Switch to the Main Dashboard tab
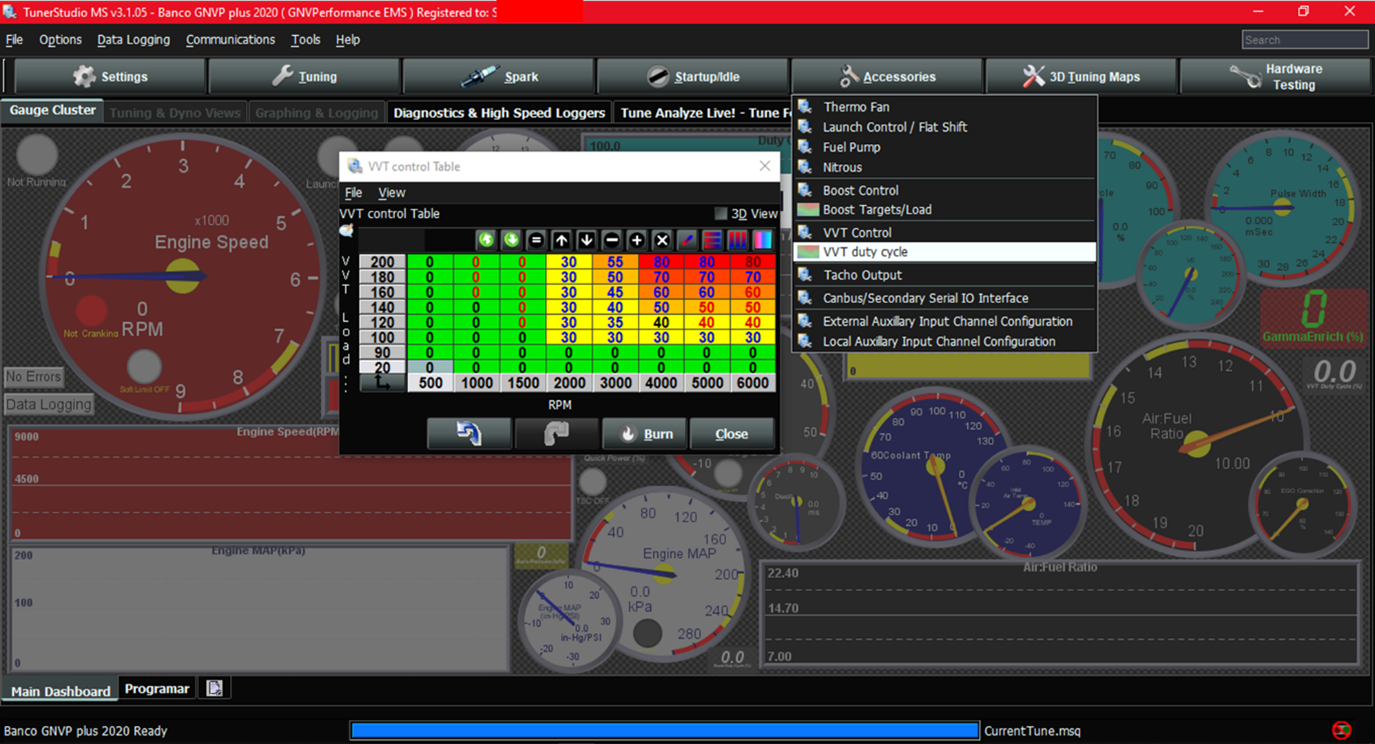 pos(60,691)
